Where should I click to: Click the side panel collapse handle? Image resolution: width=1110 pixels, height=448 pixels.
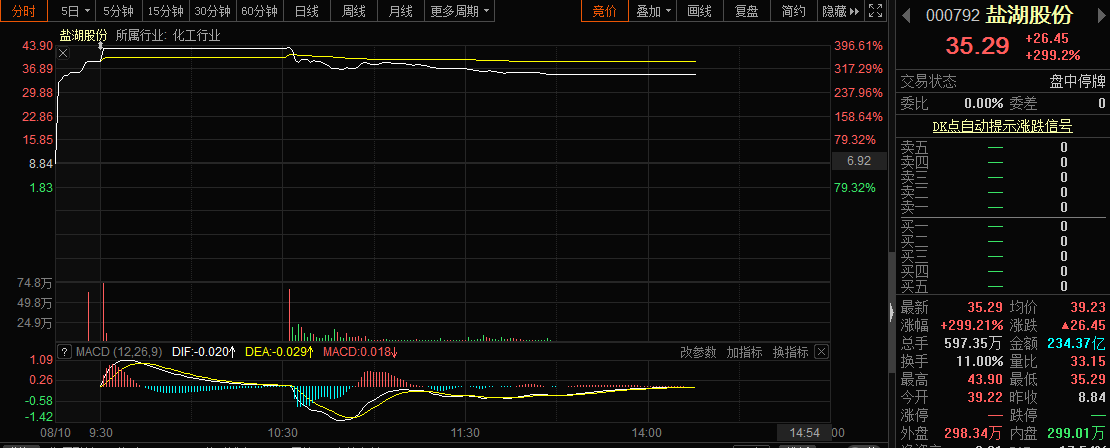891,310
